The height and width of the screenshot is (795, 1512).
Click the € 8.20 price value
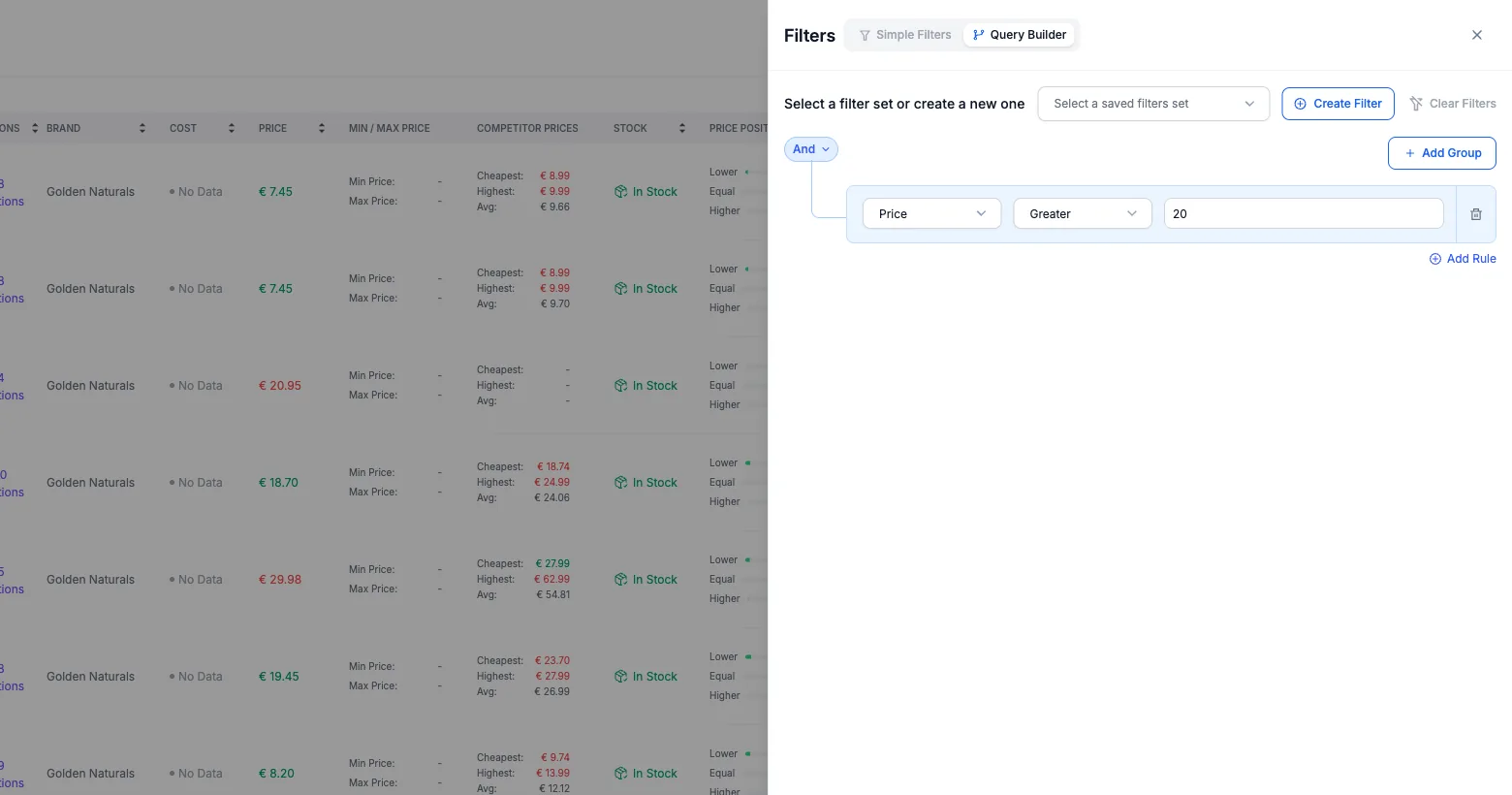[276, 774]
